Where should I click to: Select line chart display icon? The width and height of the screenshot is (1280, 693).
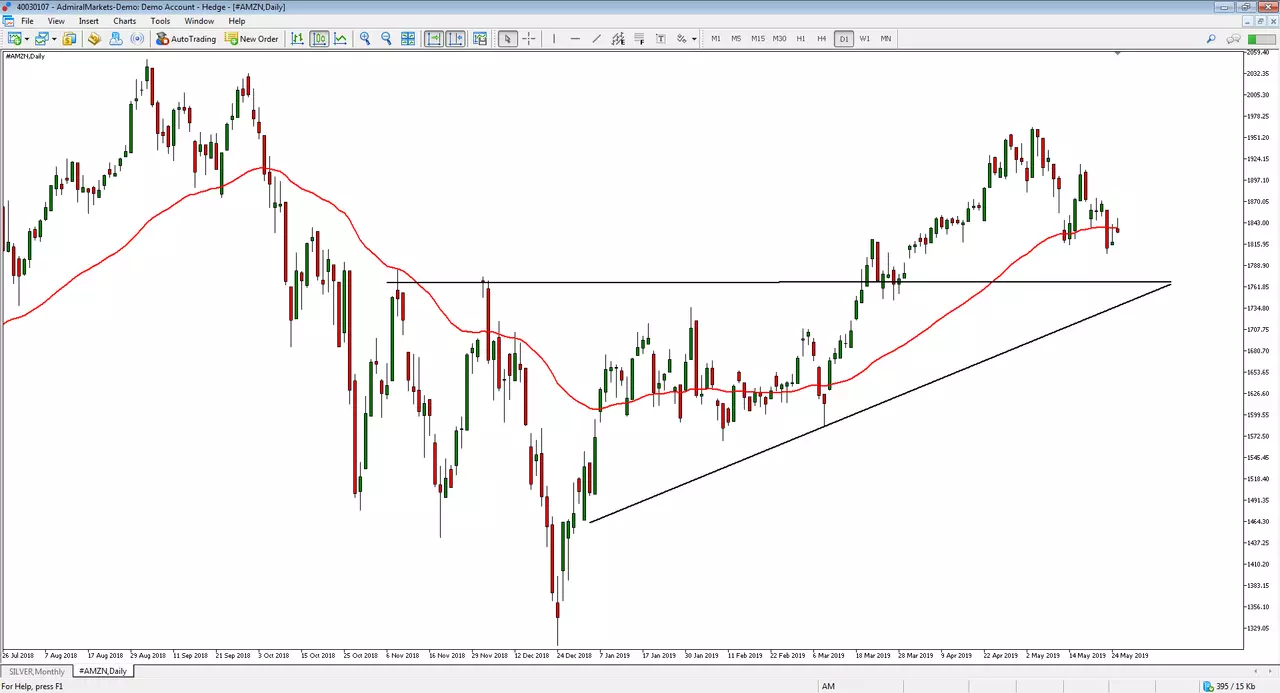(x=341, y=39)
